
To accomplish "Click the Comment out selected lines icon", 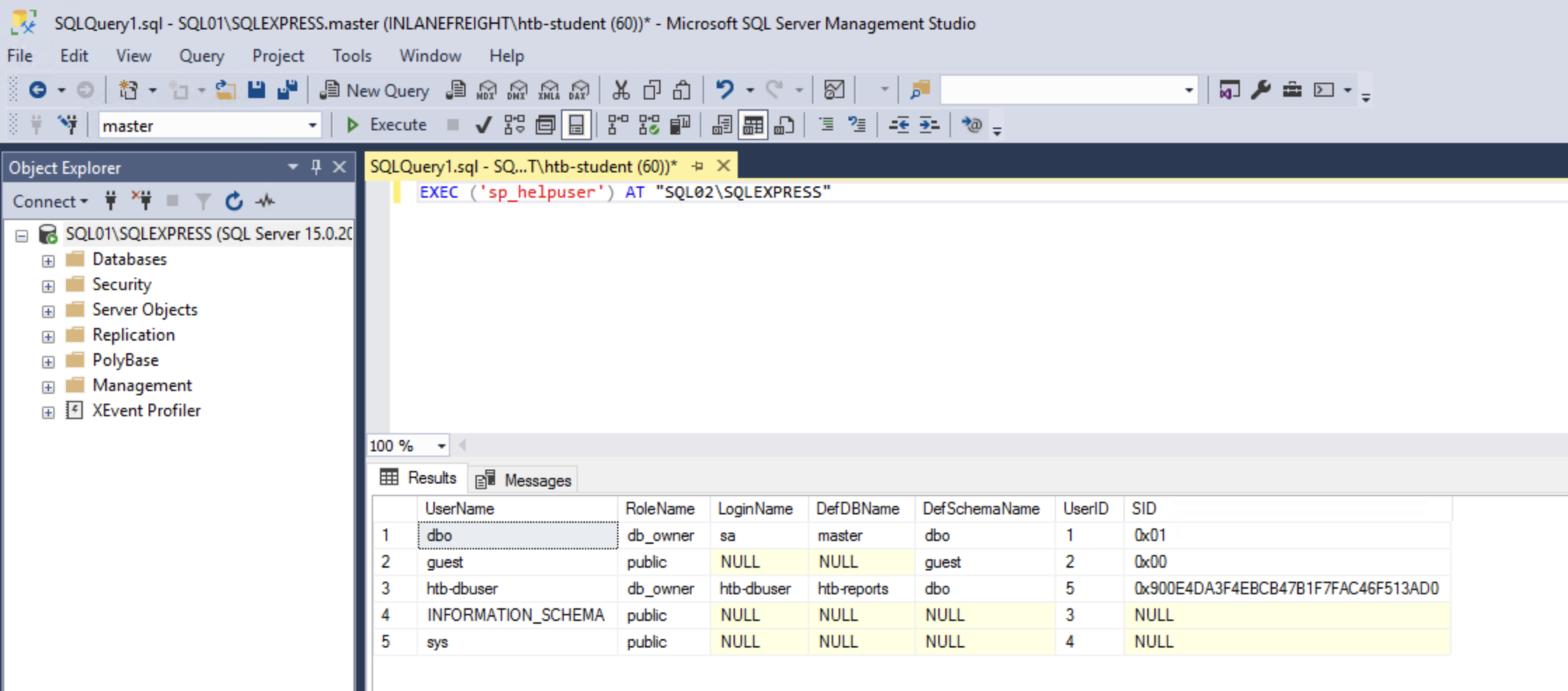I will [826, 125].
